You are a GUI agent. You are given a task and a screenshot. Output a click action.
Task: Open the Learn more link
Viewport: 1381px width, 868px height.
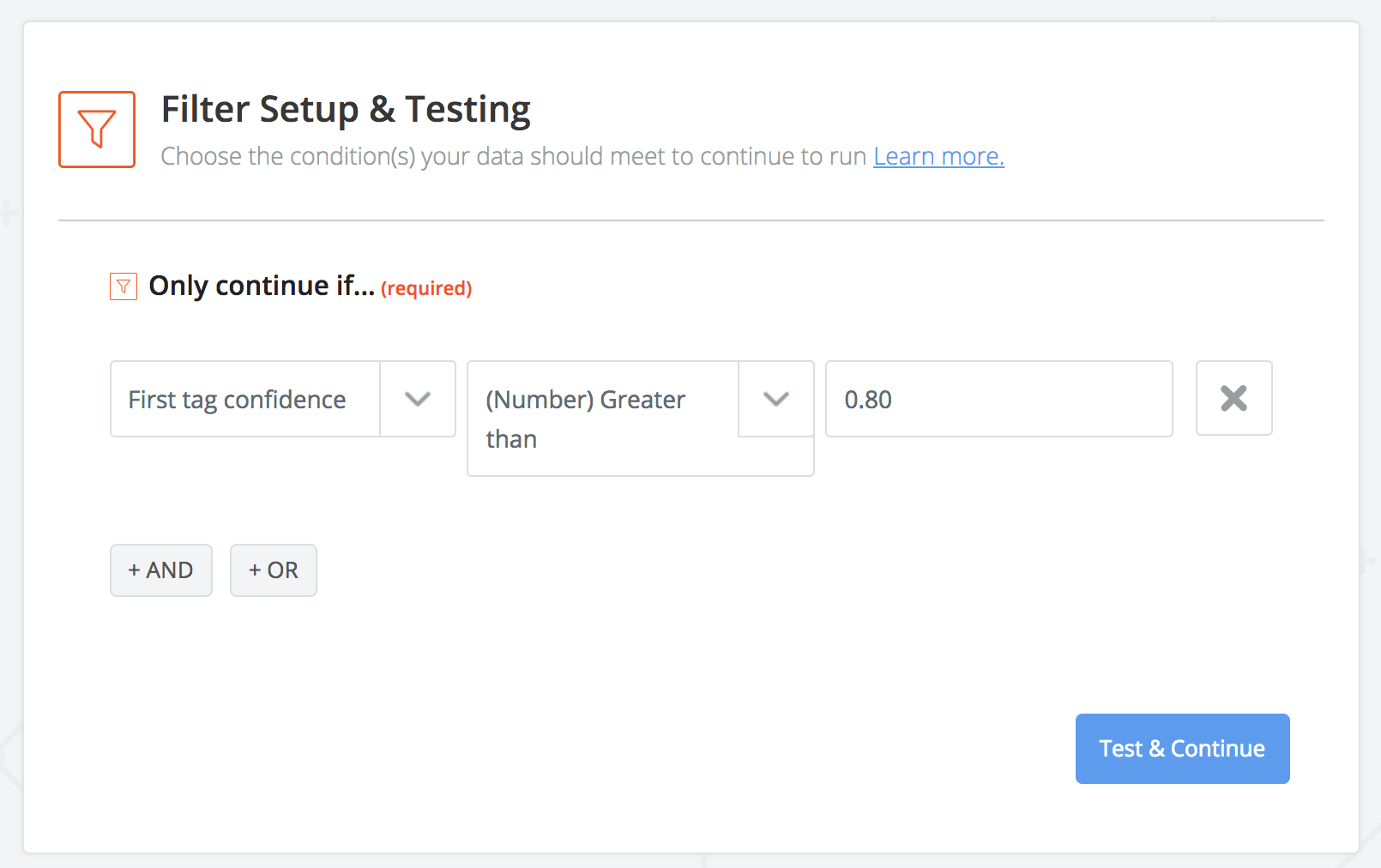938,156
